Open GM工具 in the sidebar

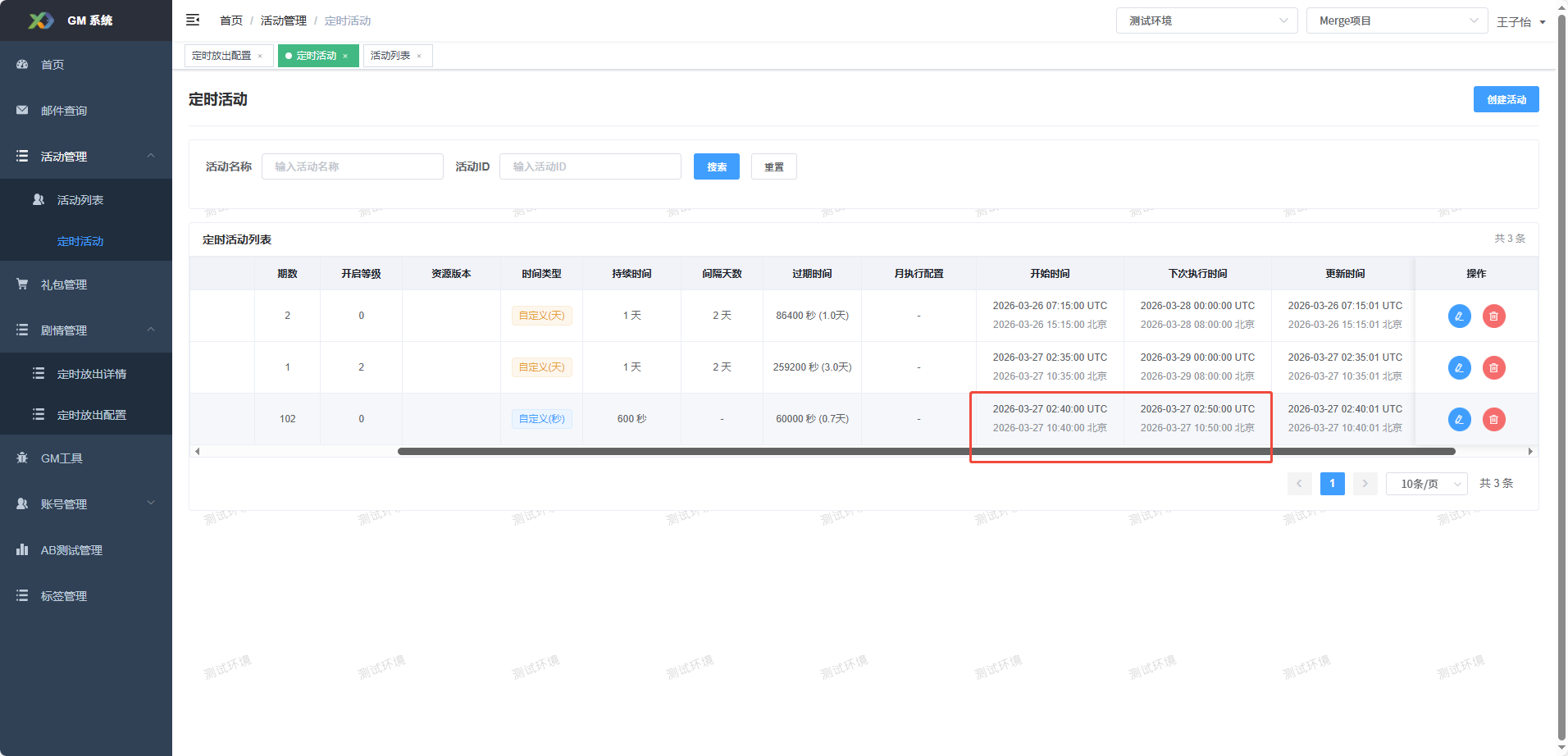click(x=62, y=458)
